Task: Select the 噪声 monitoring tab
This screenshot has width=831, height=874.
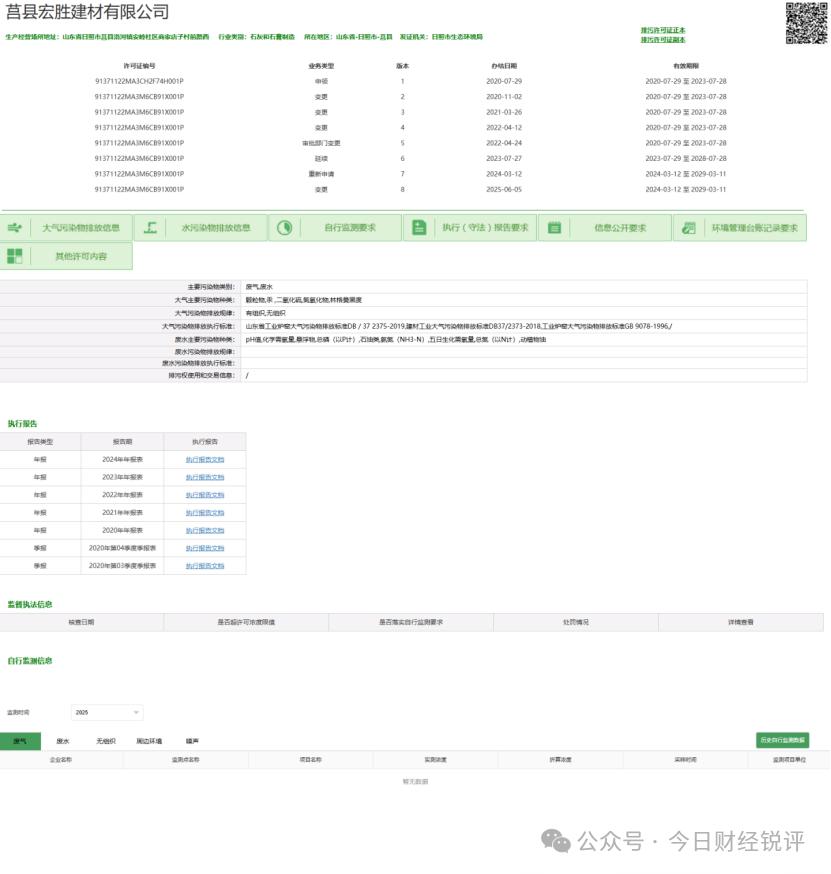Action: coord(192,741)
